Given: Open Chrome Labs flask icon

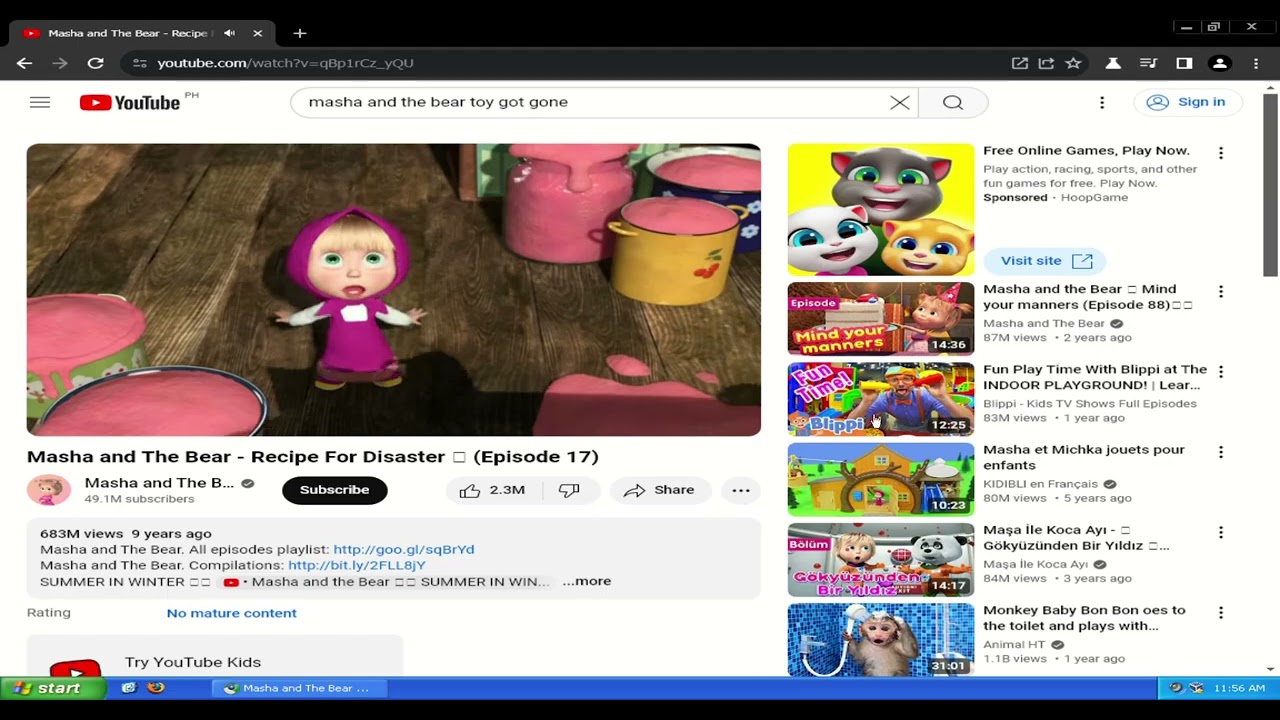Looking at the screenshot, I should point(1113,63).
